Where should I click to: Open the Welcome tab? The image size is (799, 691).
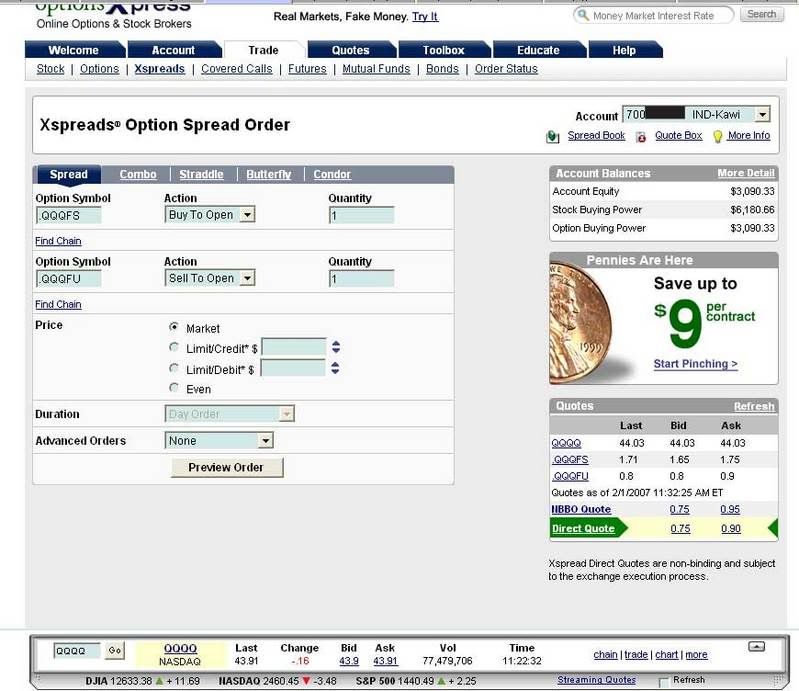coord(74,50)
